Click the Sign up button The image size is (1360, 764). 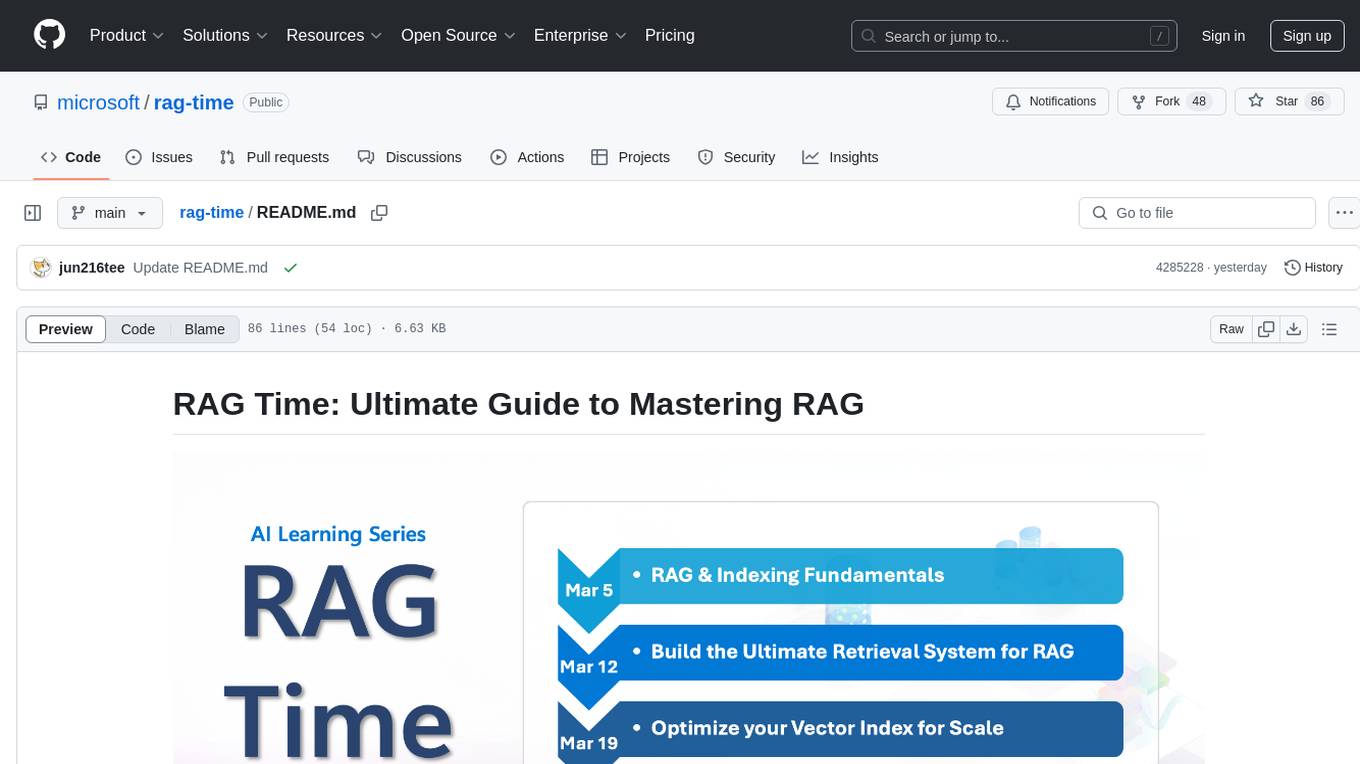[x=1307, y=36]
